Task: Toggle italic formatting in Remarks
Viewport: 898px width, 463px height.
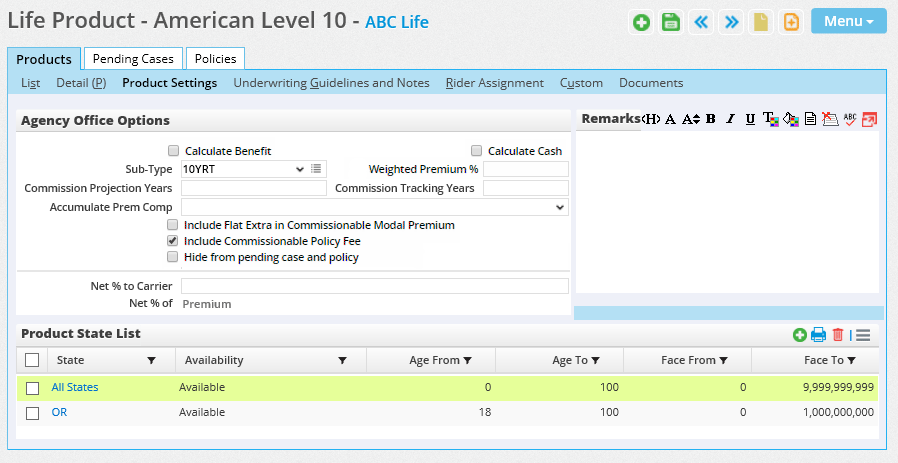Action: (730, 119)
